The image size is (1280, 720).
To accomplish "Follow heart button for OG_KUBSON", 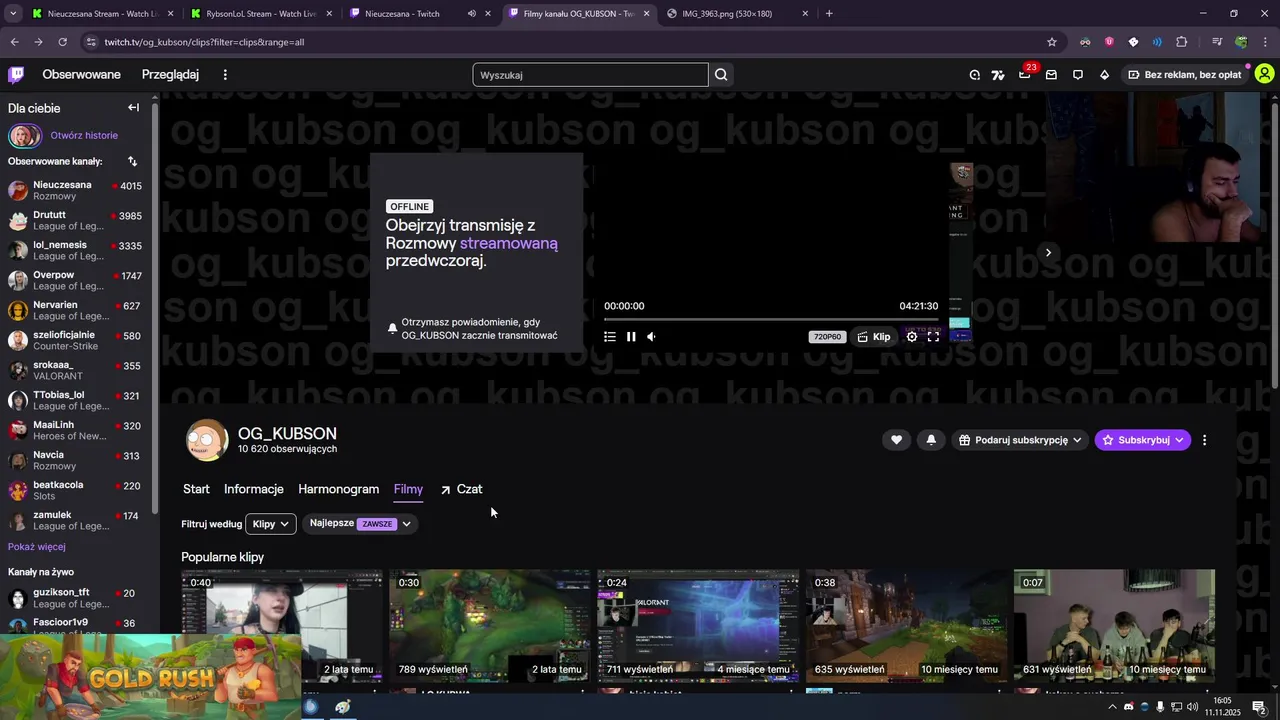I will click(896, 440).
